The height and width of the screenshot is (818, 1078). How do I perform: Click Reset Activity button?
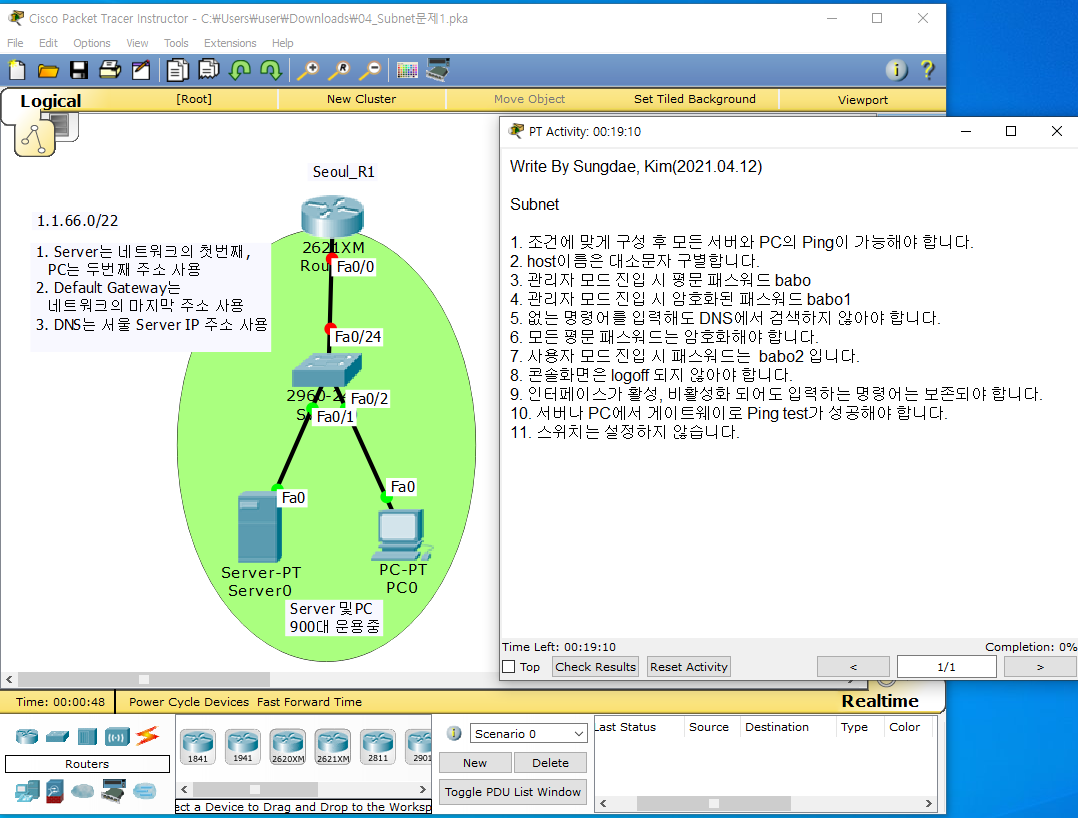coord(688,667)
